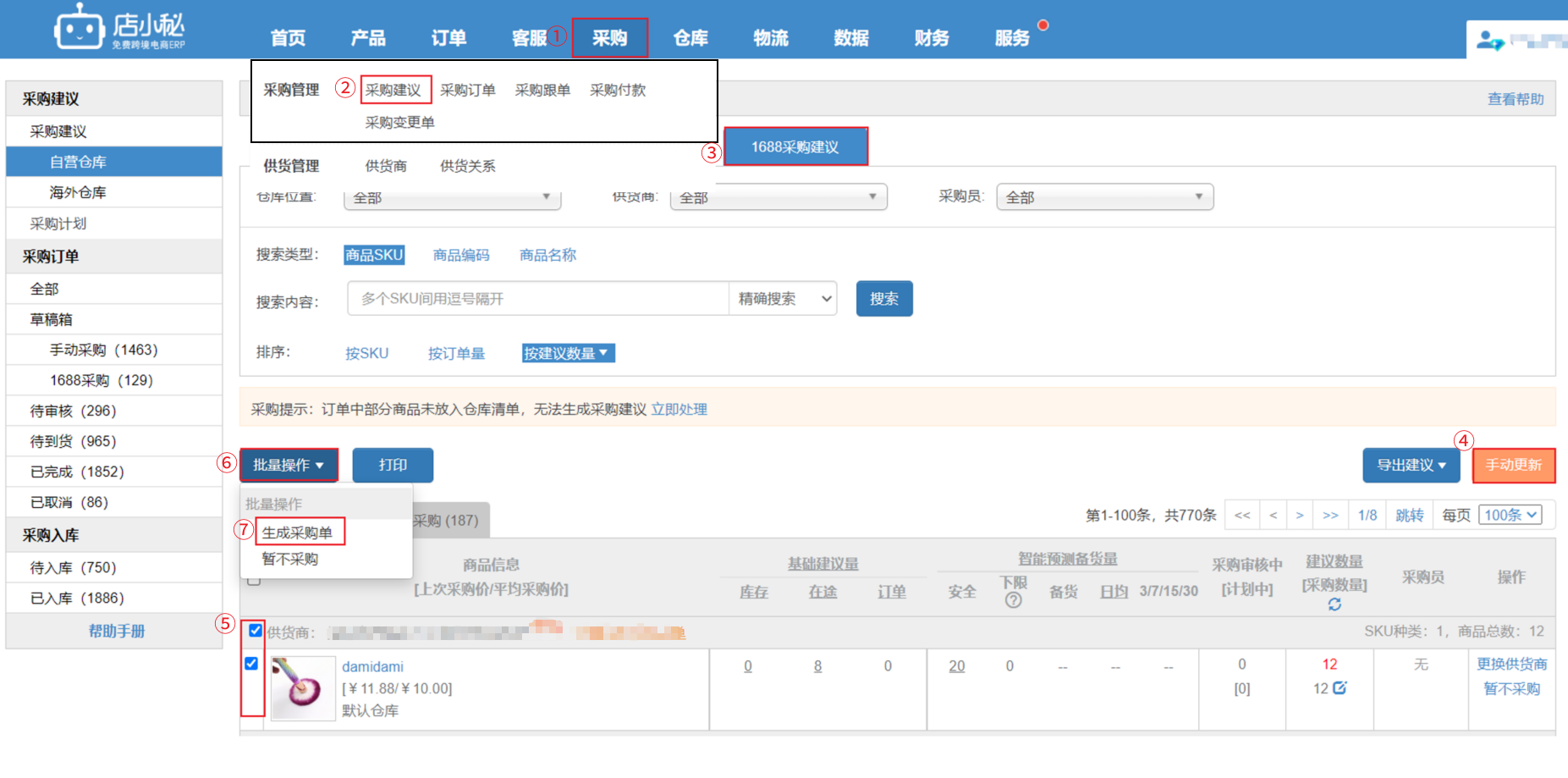Open the 每页 100条 page size dropdown
1568x778 pixels.
point(1510,514)
